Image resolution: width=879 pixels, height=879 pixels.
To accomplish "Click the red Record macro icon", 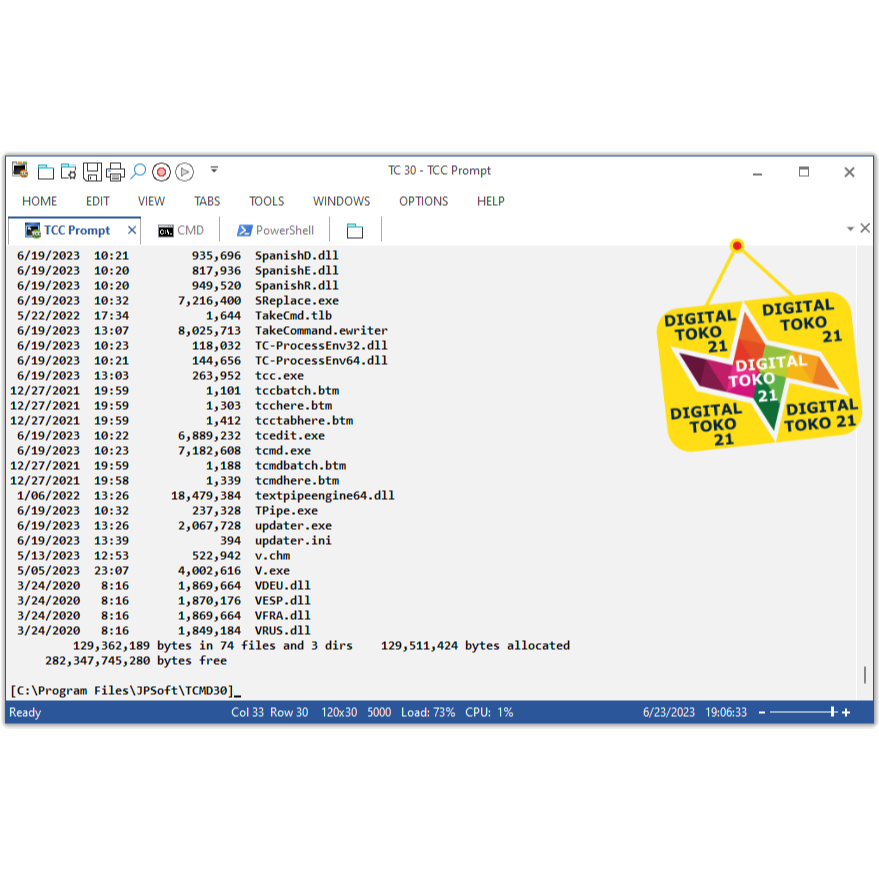I will tap(161, 172).
